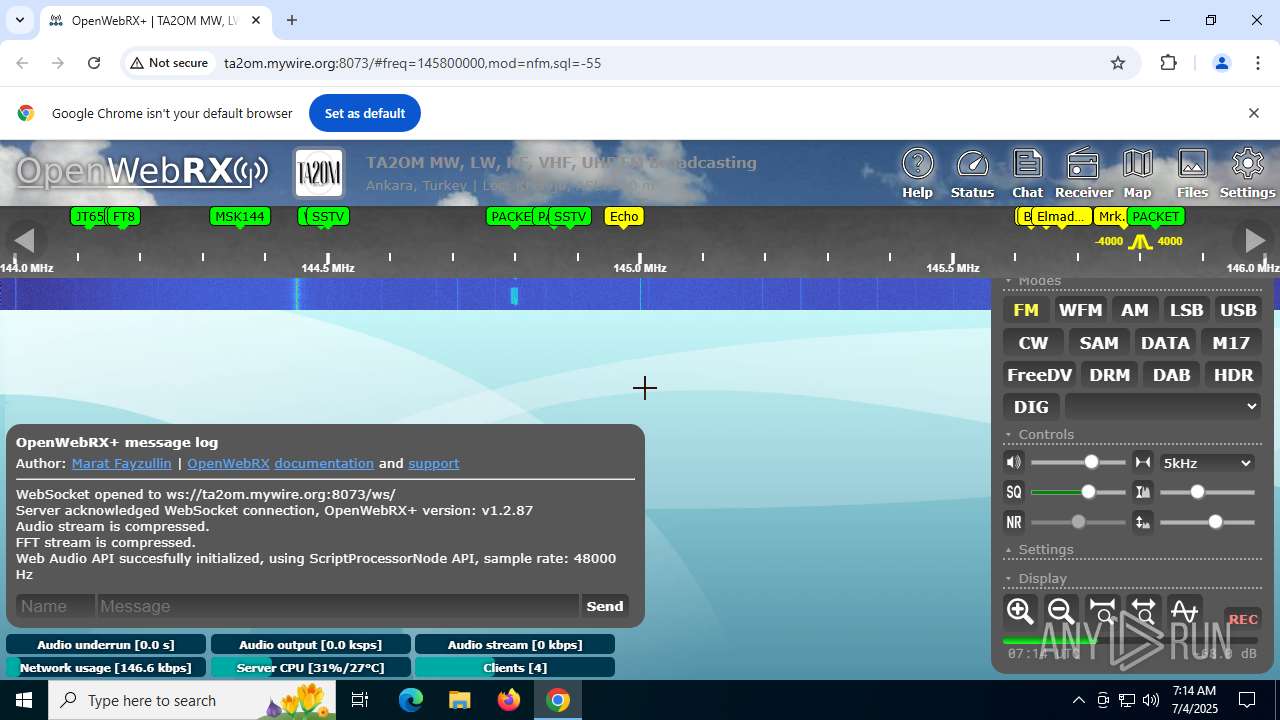Image resolution: width=1280 pixels, height=720 pixels.
Task: Mute audio with the speaker icon
Action: [x=1014, y=462]
